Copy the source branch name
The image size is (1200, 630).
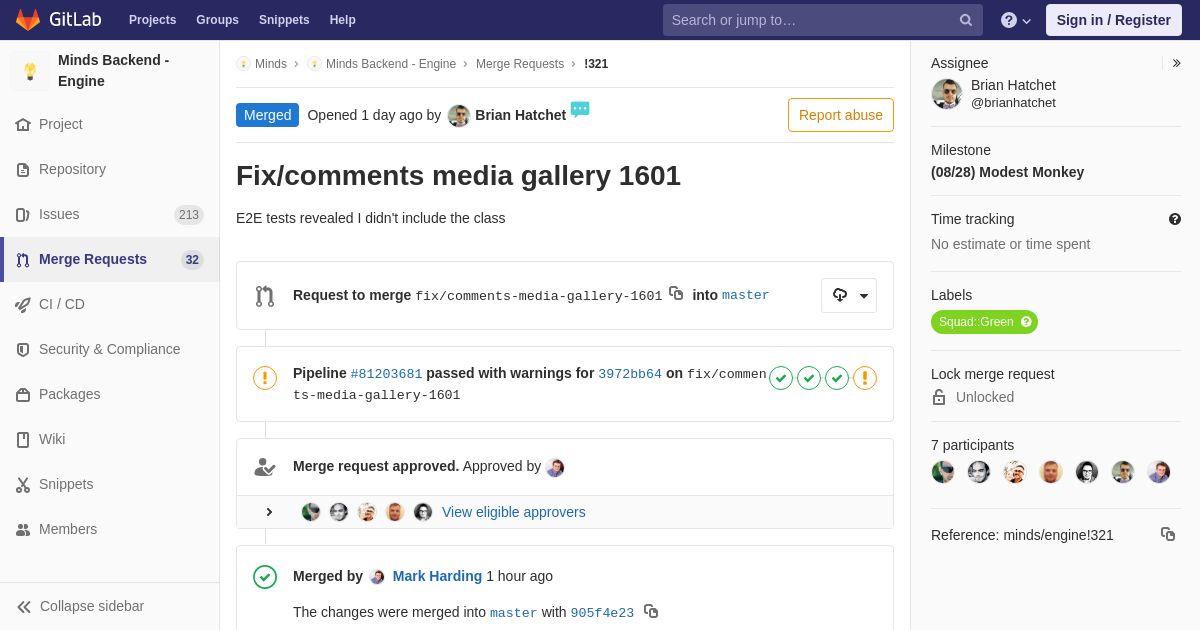pos(676,294)
